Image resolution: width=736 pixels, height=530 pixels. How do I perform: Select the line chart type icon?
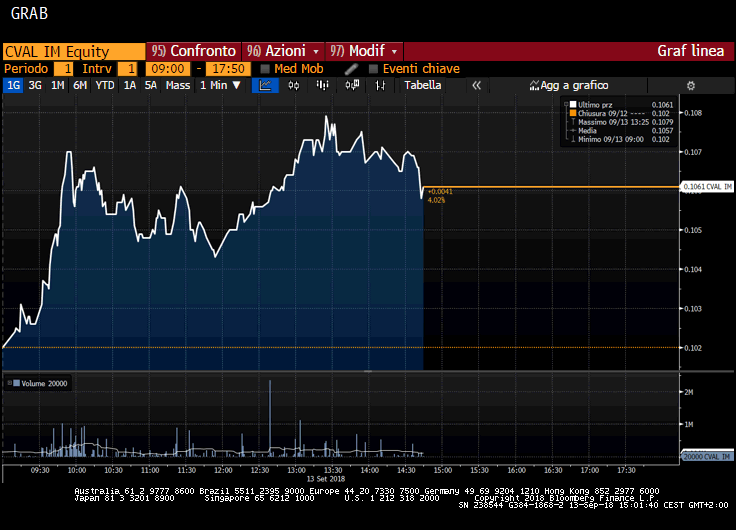[x=265, y=86]
